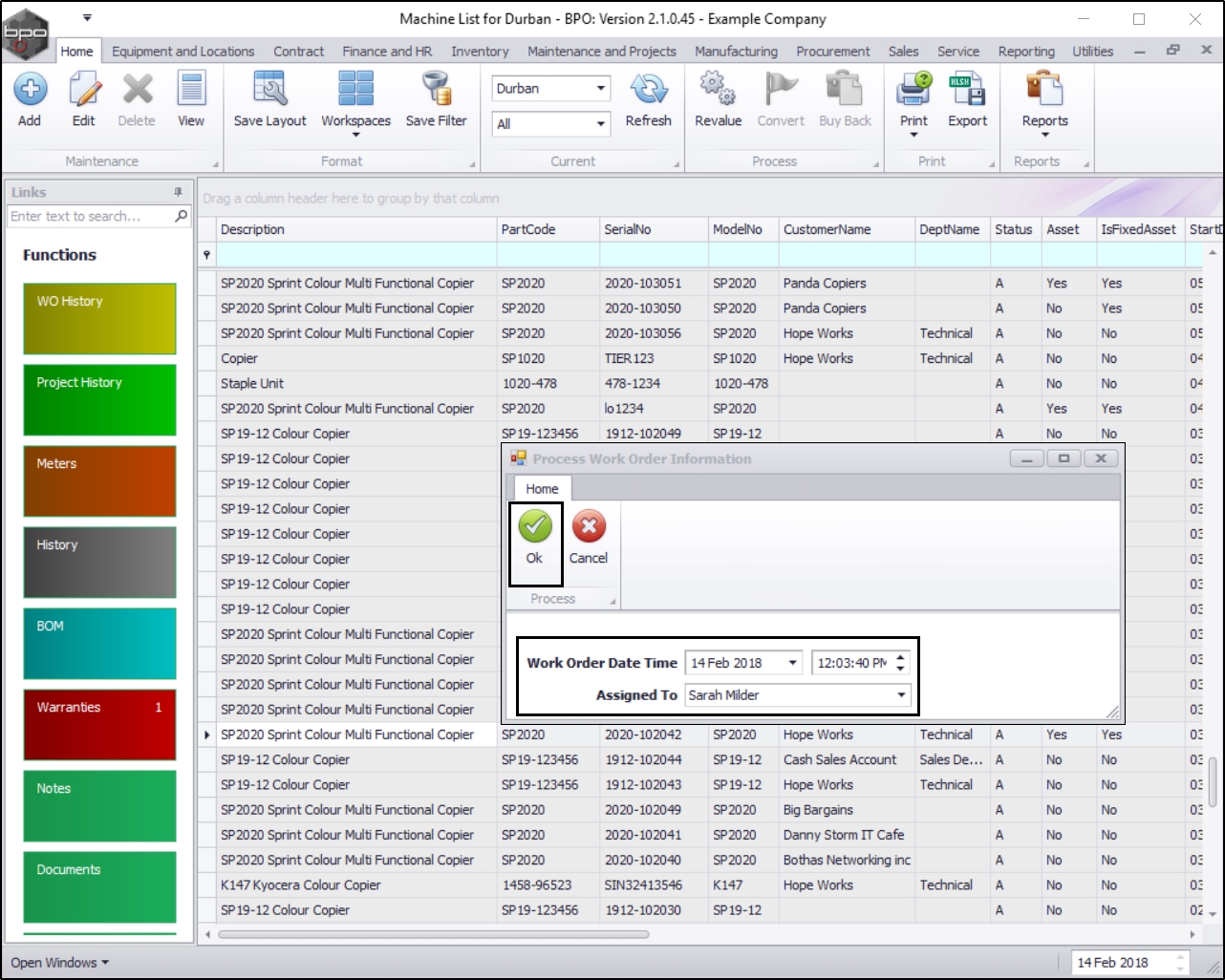
Task: Click the Add icon in Maintenance group
Action: click(x=30, y=90)
